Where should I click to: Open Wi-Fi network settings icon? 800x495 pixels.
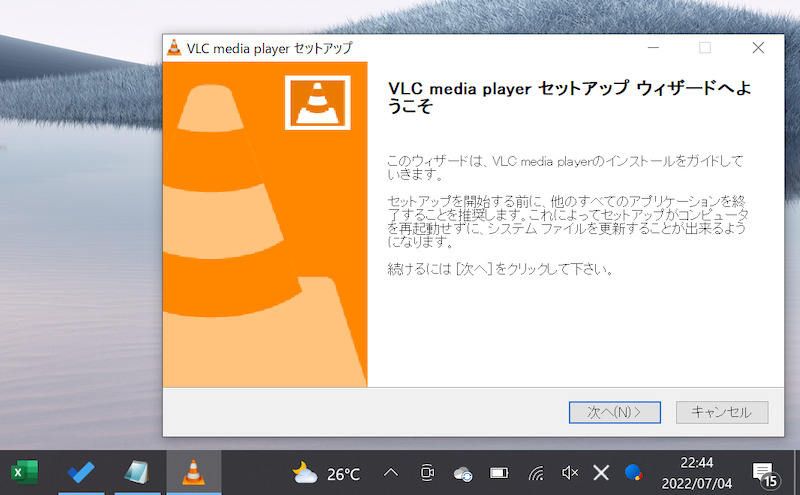click(536, 473)
